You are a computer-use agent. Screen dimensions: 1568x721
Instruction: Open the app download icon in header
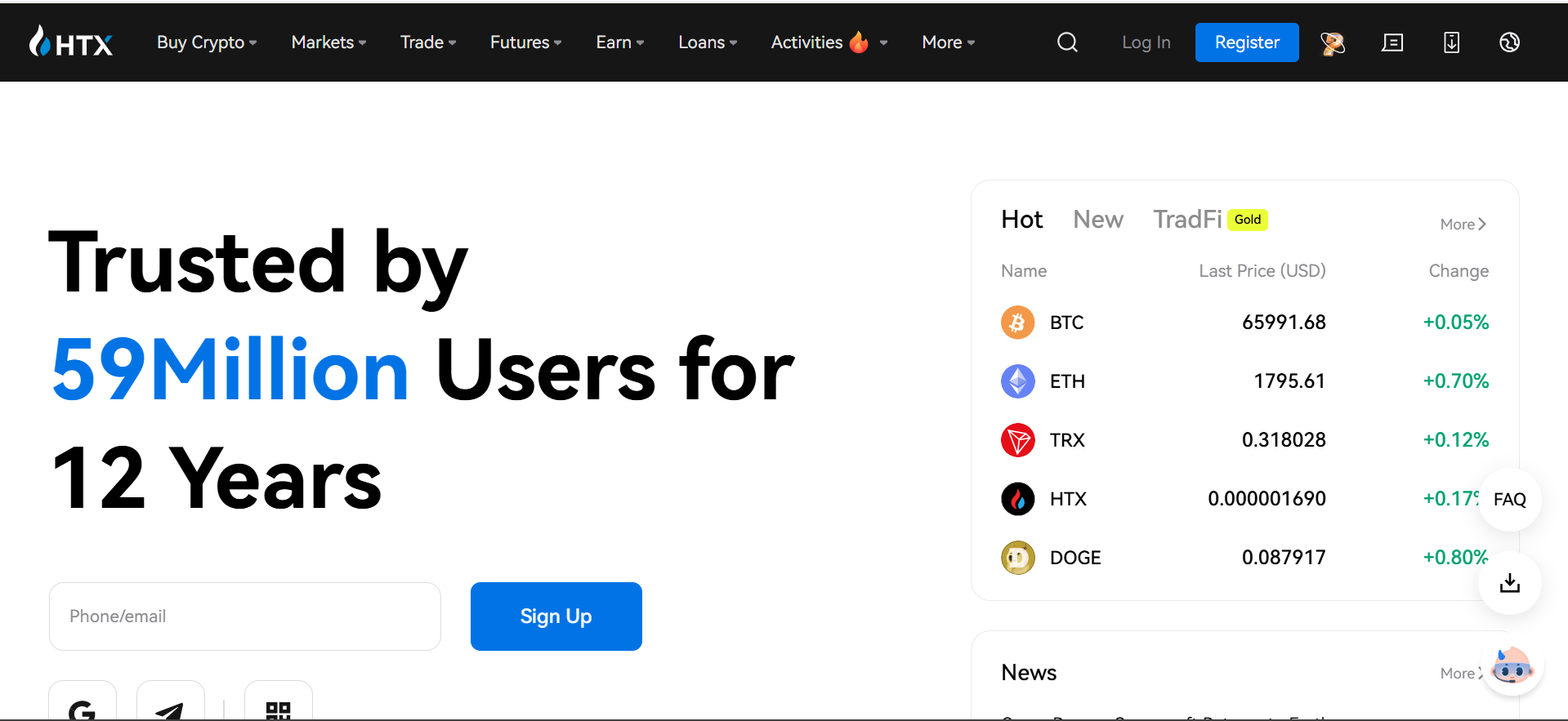click(x=1451, y=42)
